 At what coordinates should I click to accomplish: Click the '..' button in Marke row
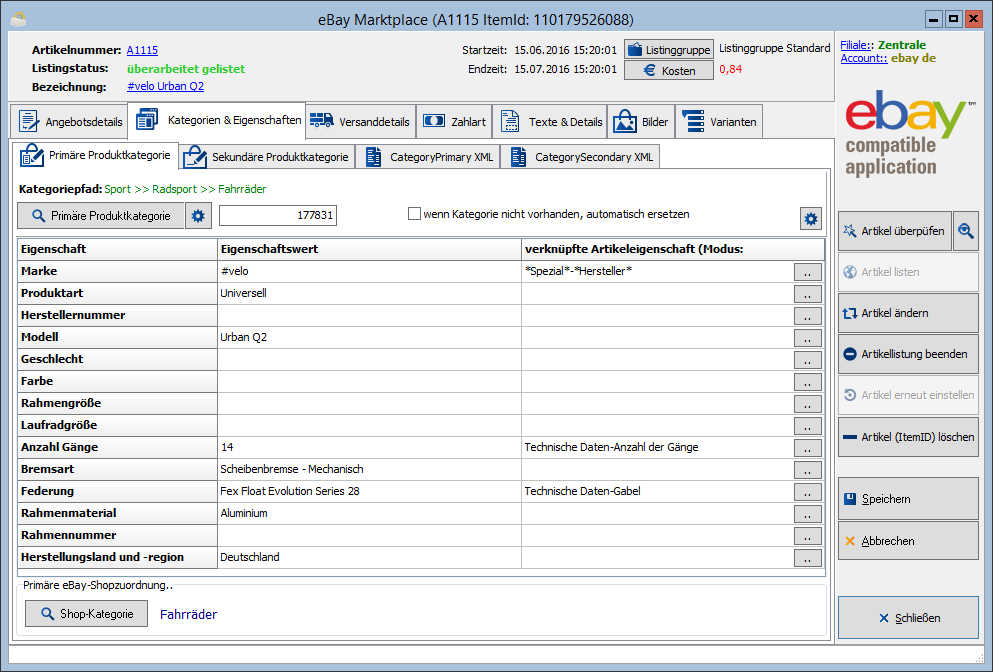tap(807, 272)
